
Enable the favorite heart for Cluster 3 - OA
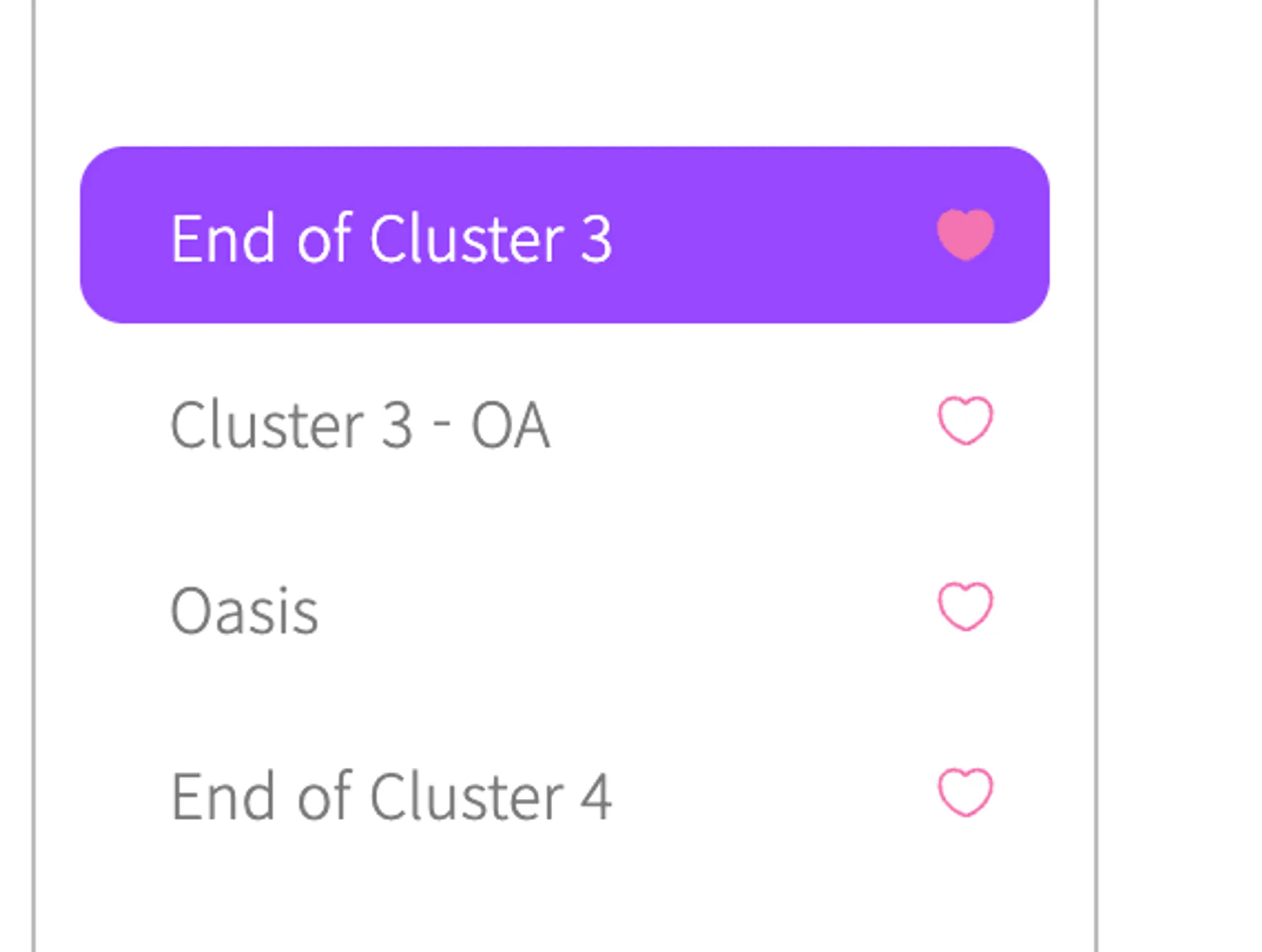965,421
